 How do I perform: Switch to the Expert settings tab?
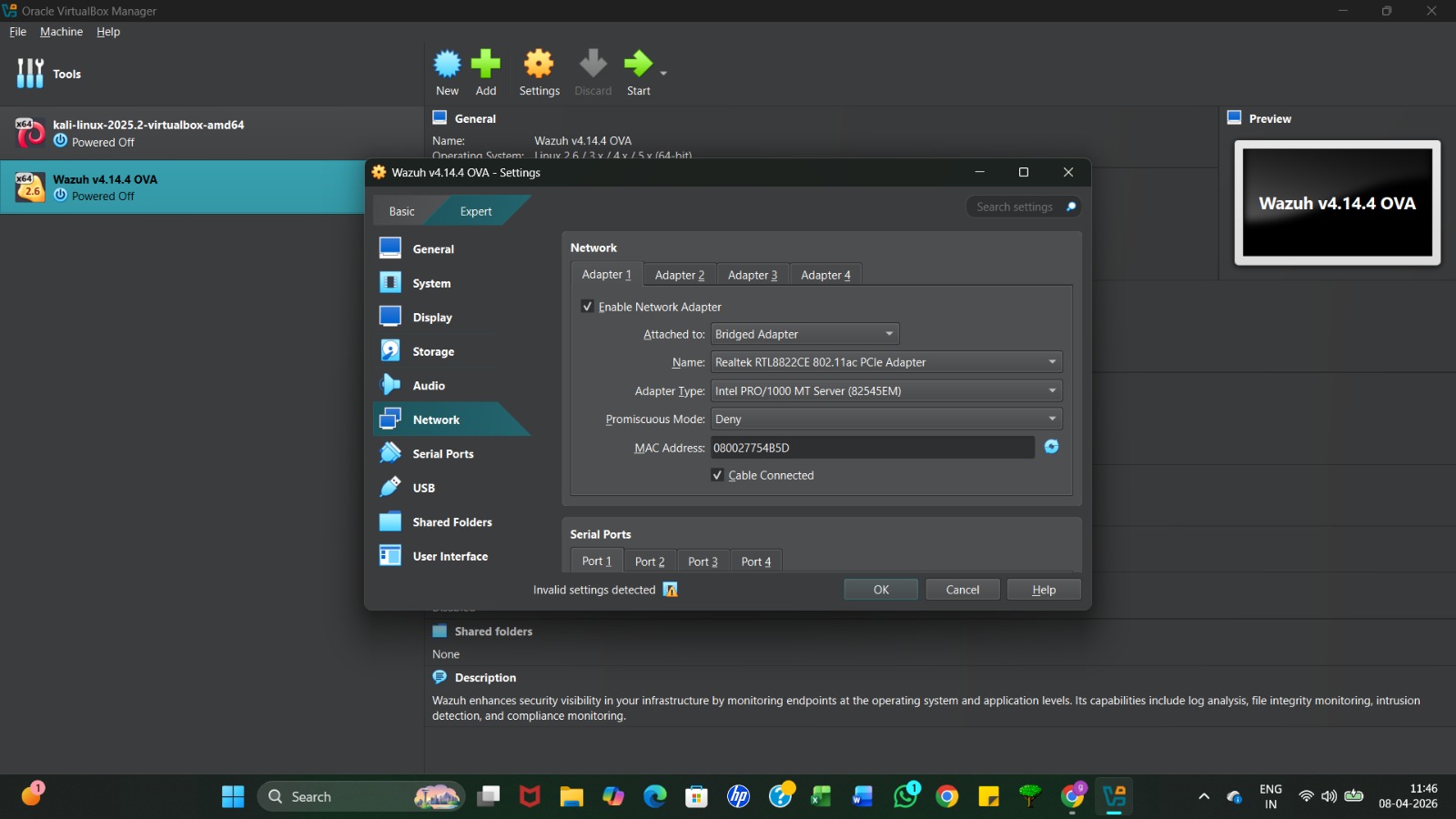tap(476, 211)
